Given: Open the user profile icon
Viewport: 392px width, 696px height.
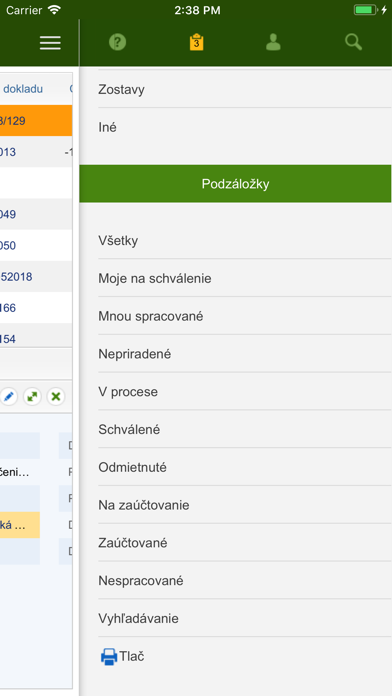Looking at the screenshot, I should (273, 43).
